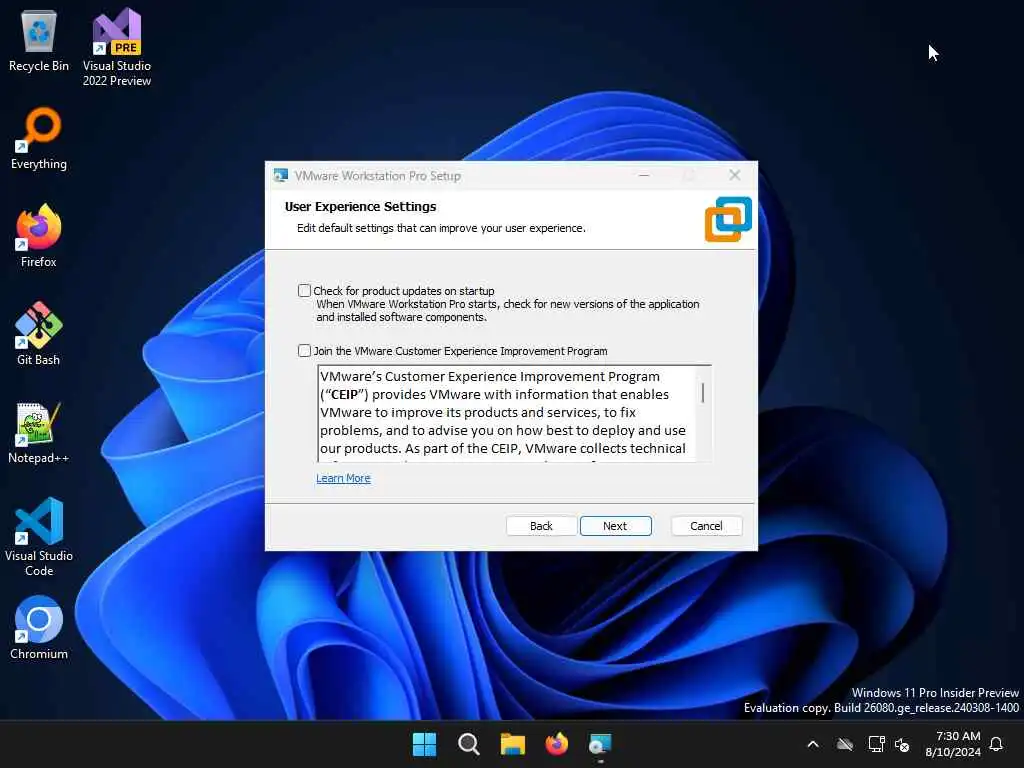Click the 'User Experience Settings' heading
Viewport: 1024px width, 768px height.
[x=360, y=206]
